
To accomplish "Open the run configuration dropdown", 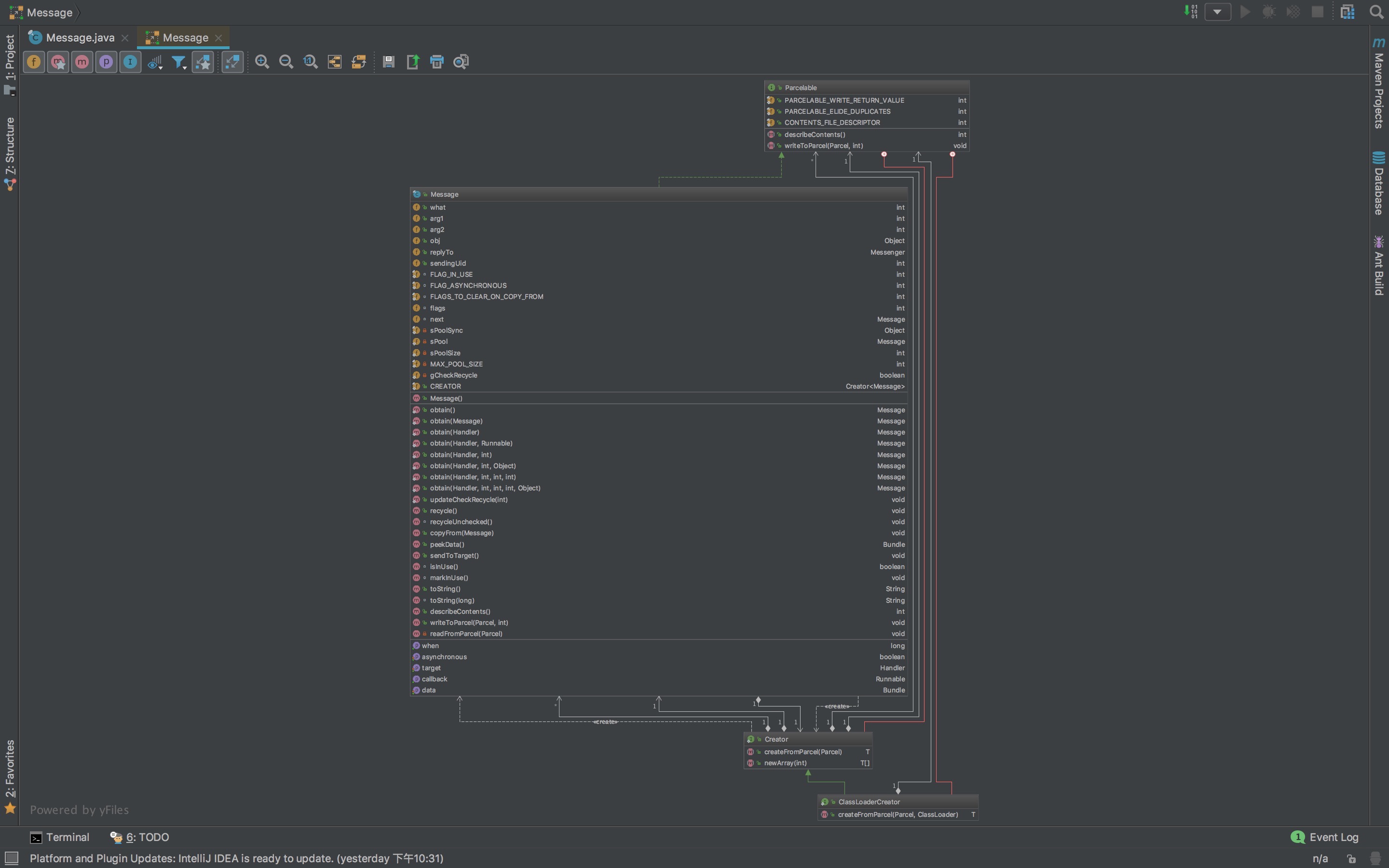I will [1217, 12].
